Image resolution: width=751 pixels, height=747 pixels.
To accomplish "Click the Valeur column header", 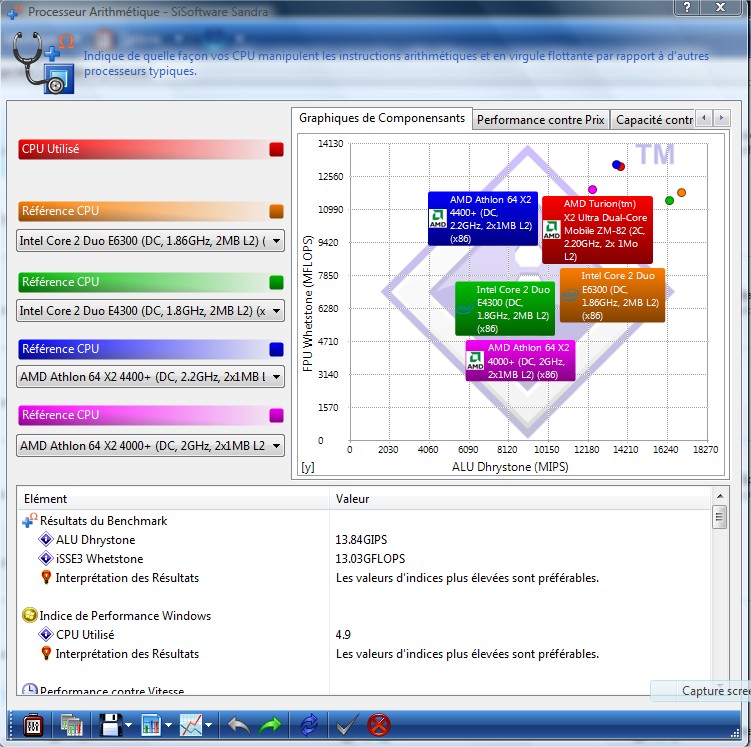I will 520,499.
